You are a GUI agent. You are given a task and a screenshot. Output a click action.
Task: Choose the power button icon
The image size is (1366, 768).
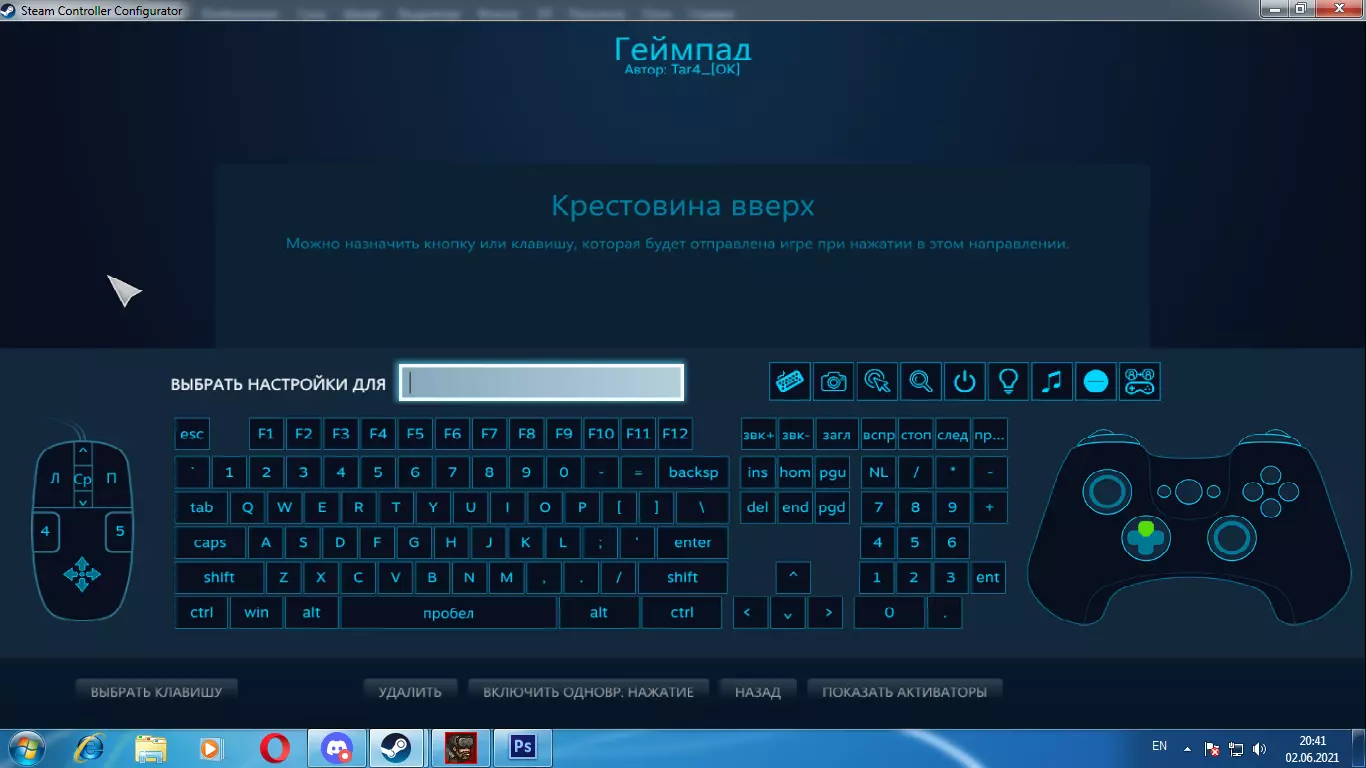click(964, 381)
